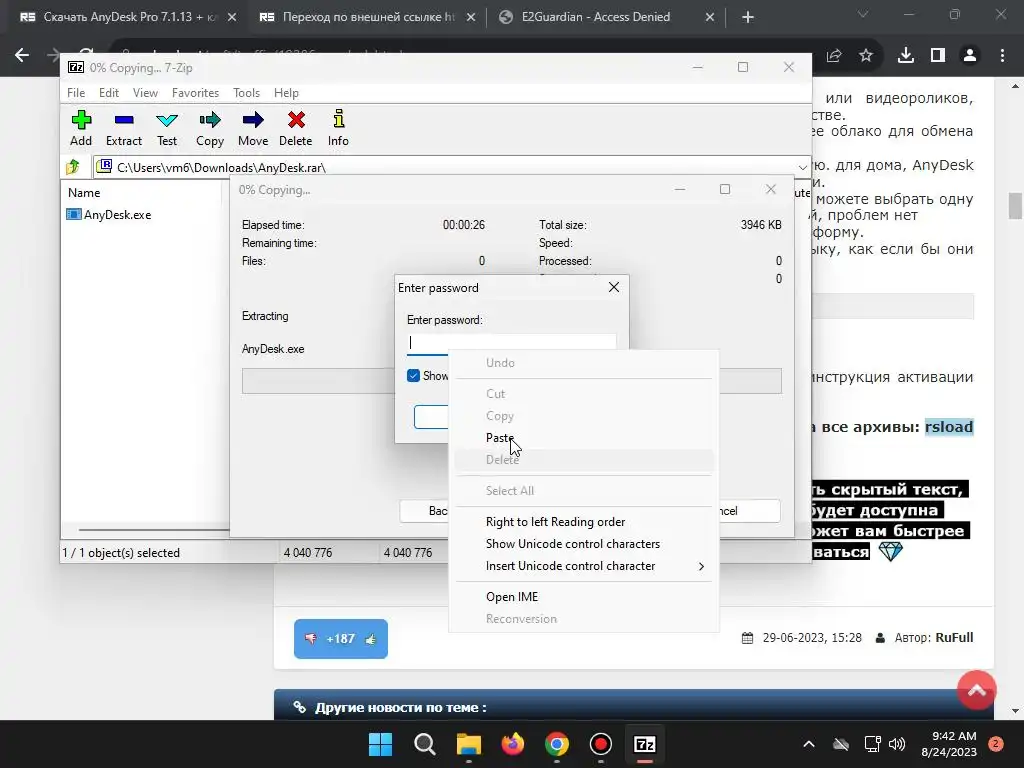Click the Chrome taskbar icon
This screenshot has height=768, width=1024.
pyautogui.click(x=556, y=744)
